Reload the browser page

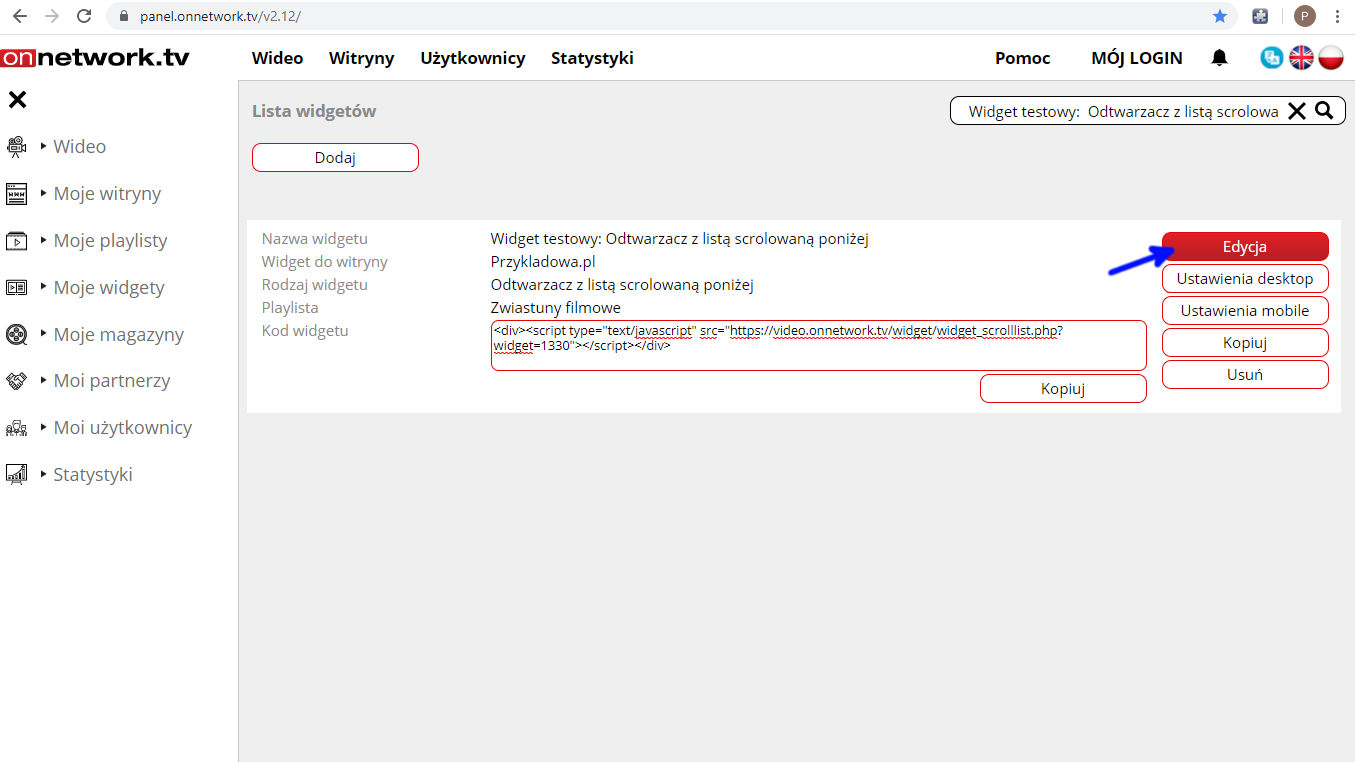tap(84, 16)
